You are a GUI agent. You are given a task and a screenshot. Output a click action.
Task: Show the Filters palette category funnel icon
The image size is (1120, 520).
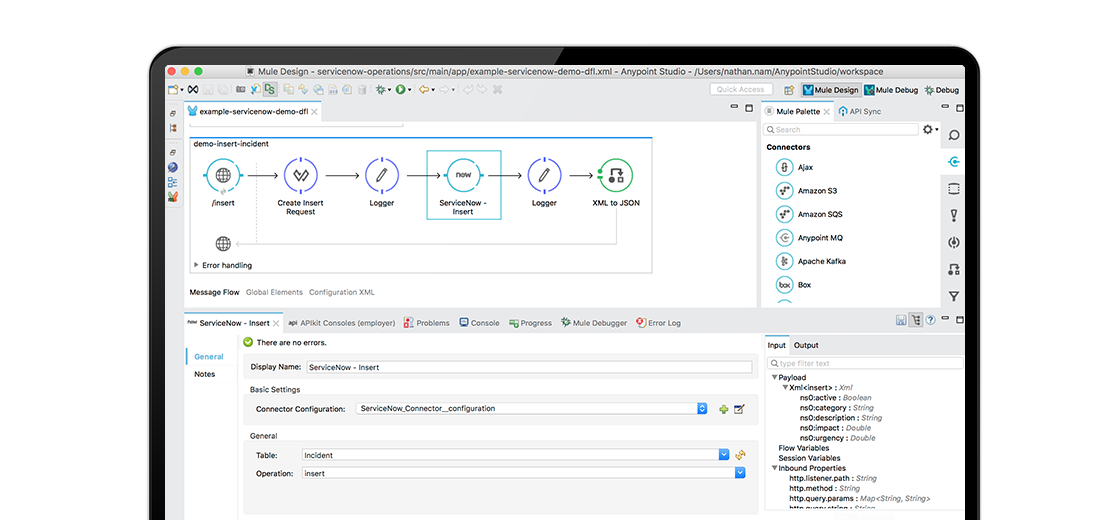[953, 296]
